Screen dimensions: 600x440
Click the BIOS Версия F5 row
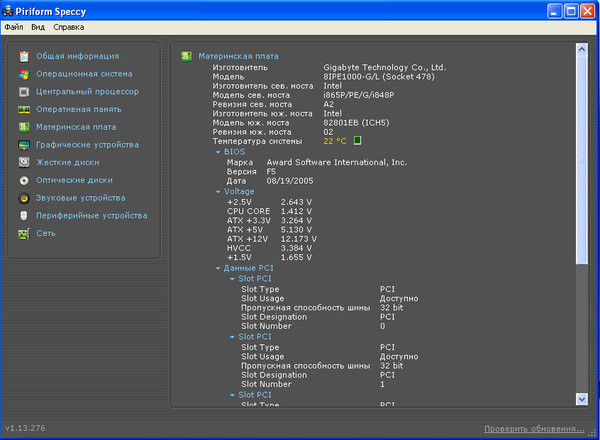[x=251, y=172]
